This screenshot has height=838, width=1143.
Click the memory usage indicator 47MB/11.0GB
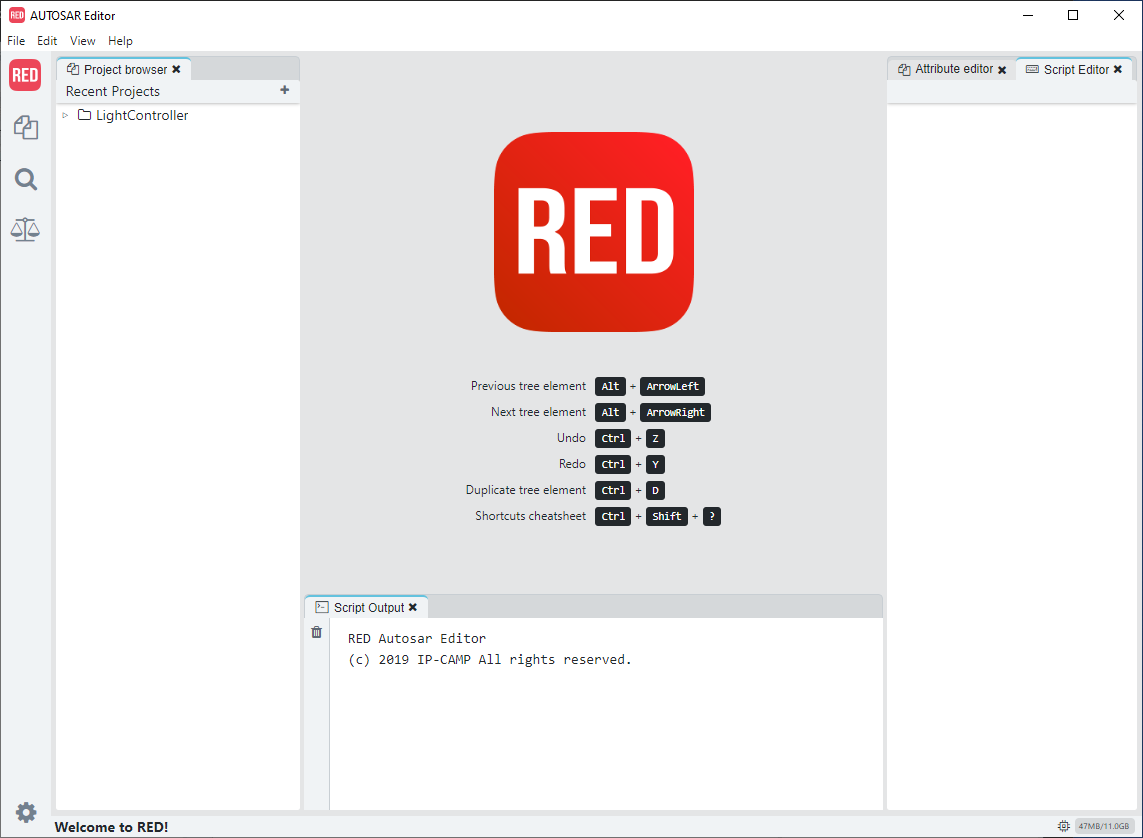pyautogui.click(x=1104, y=826)
